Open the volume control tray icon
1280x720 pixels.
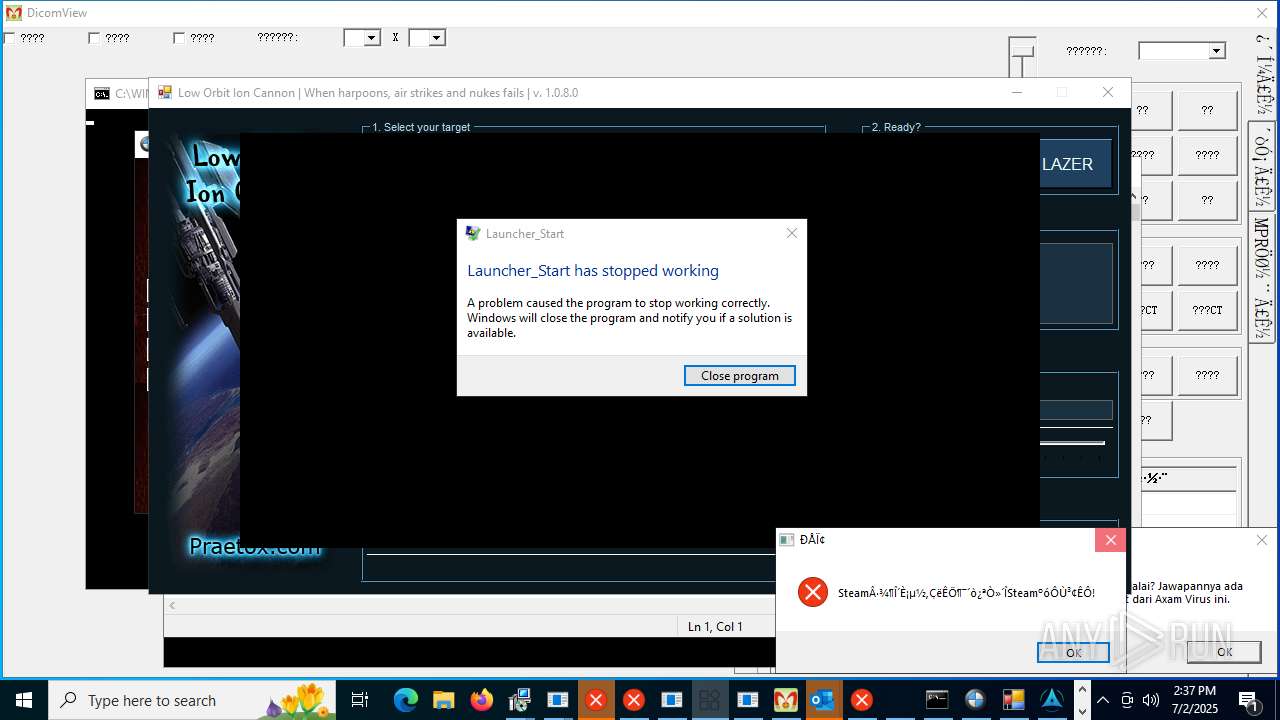click(x=1150, y=700)
